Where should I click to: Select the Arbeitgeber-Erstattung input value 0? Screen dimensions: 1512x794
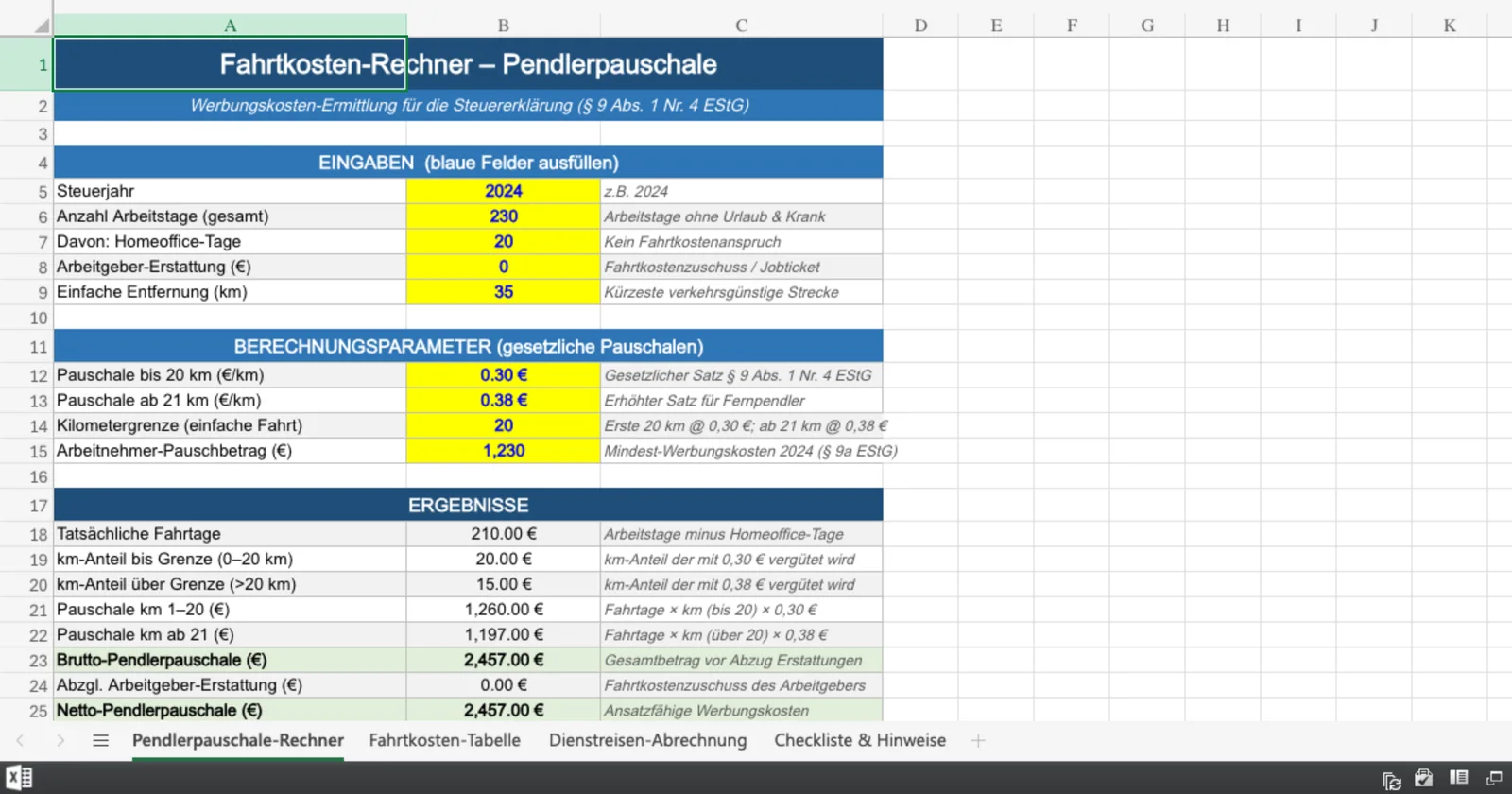click(x=504, y=268)
